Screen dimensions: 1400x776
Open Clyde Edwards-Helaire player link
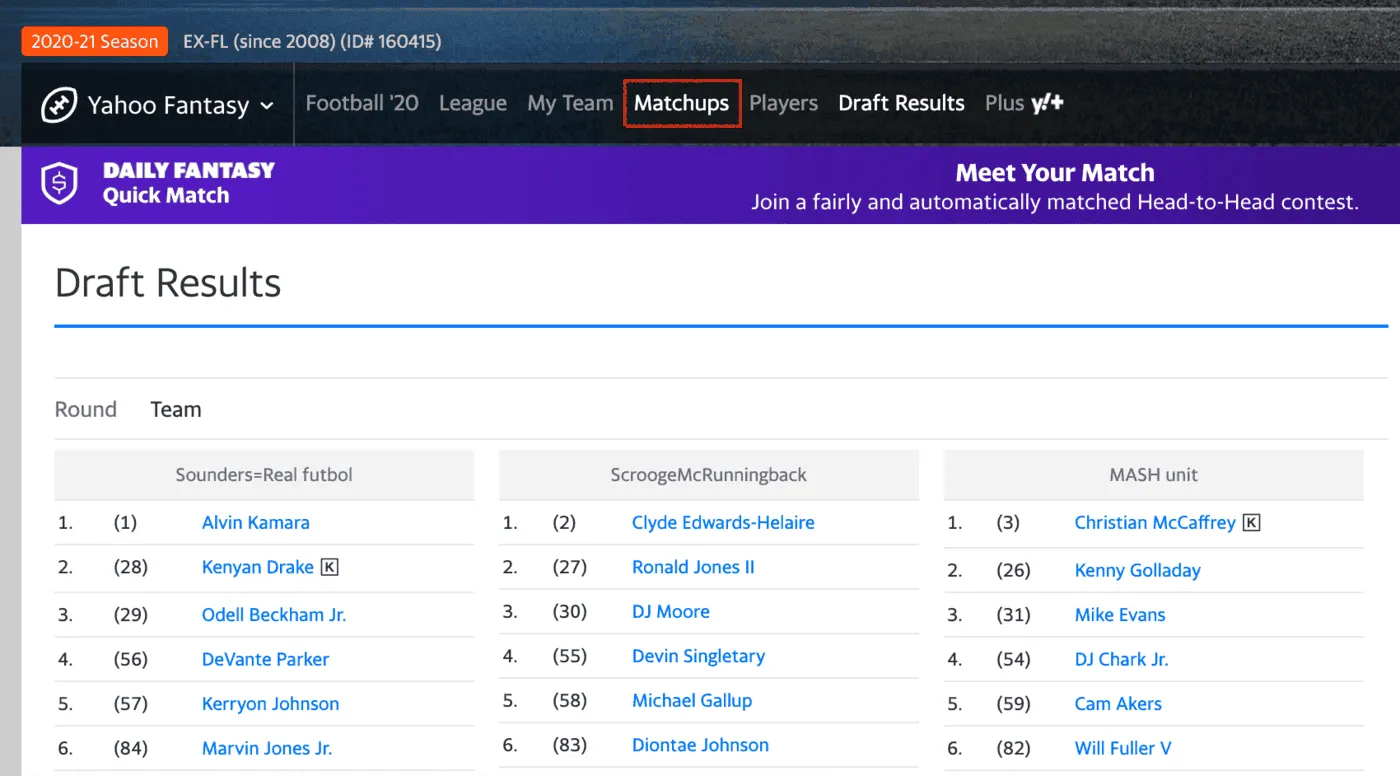coord(723,522)
